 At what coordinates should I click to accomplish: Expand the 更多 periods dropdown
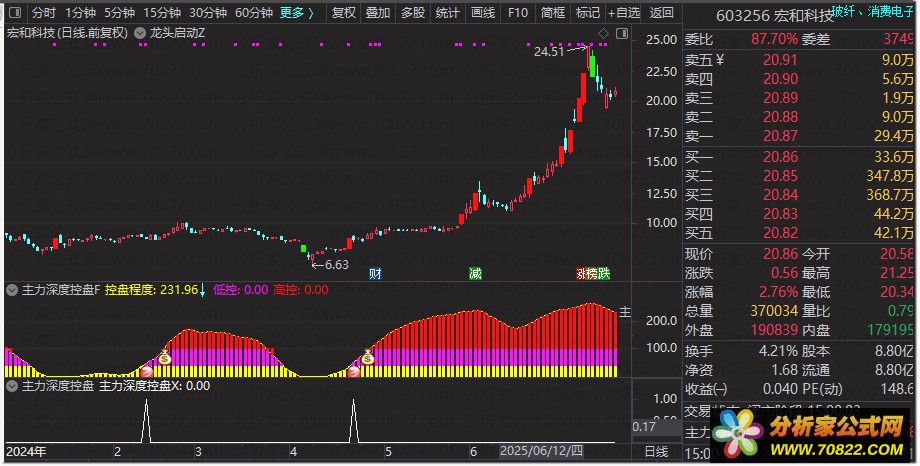pyautogui.click(x=297, y=12)
